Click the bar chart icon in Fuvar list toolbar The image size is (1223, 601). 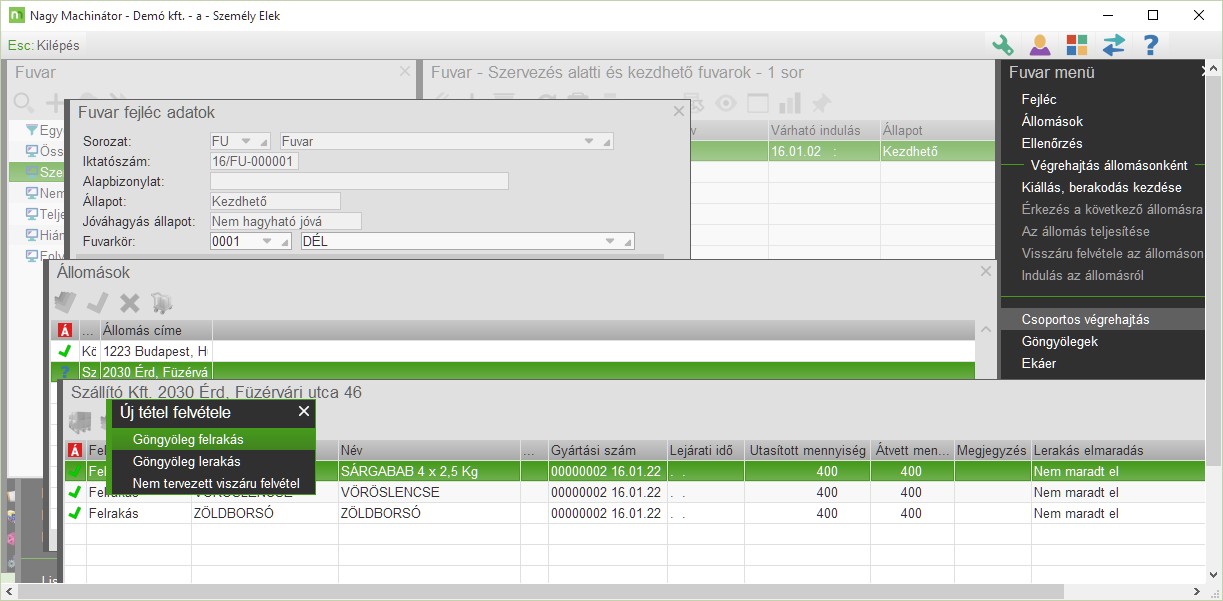coord(790,102)
